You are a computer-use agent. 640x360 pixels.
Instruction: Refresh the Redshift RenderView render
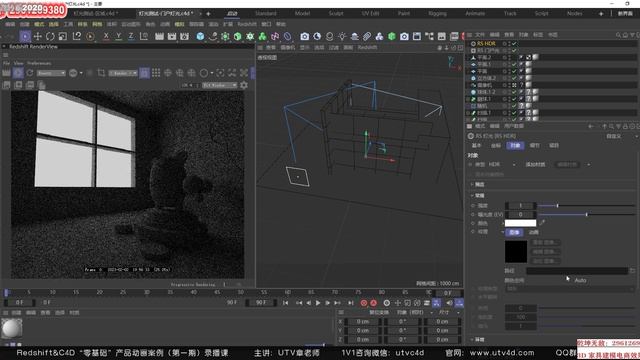point(30,73)
